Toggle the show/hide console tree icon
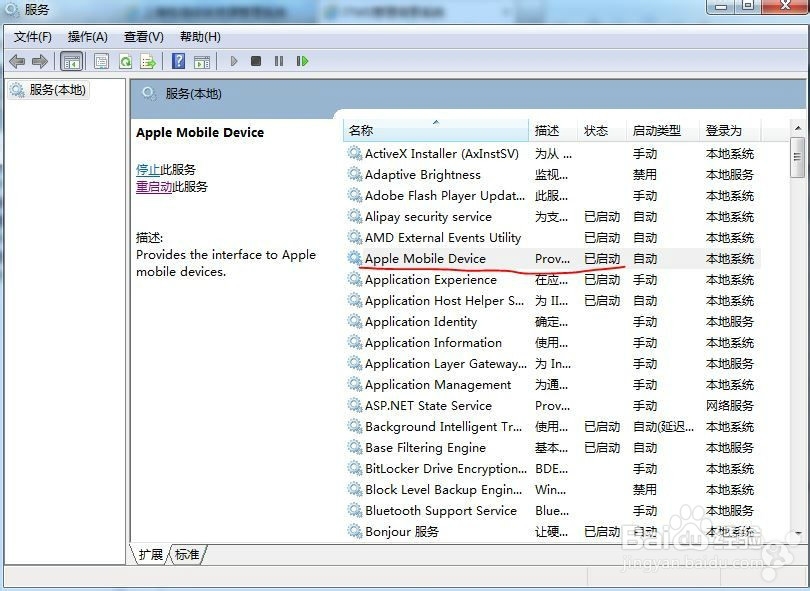The image size is (810, 591). pyautogui.click(x=72, y=61)
